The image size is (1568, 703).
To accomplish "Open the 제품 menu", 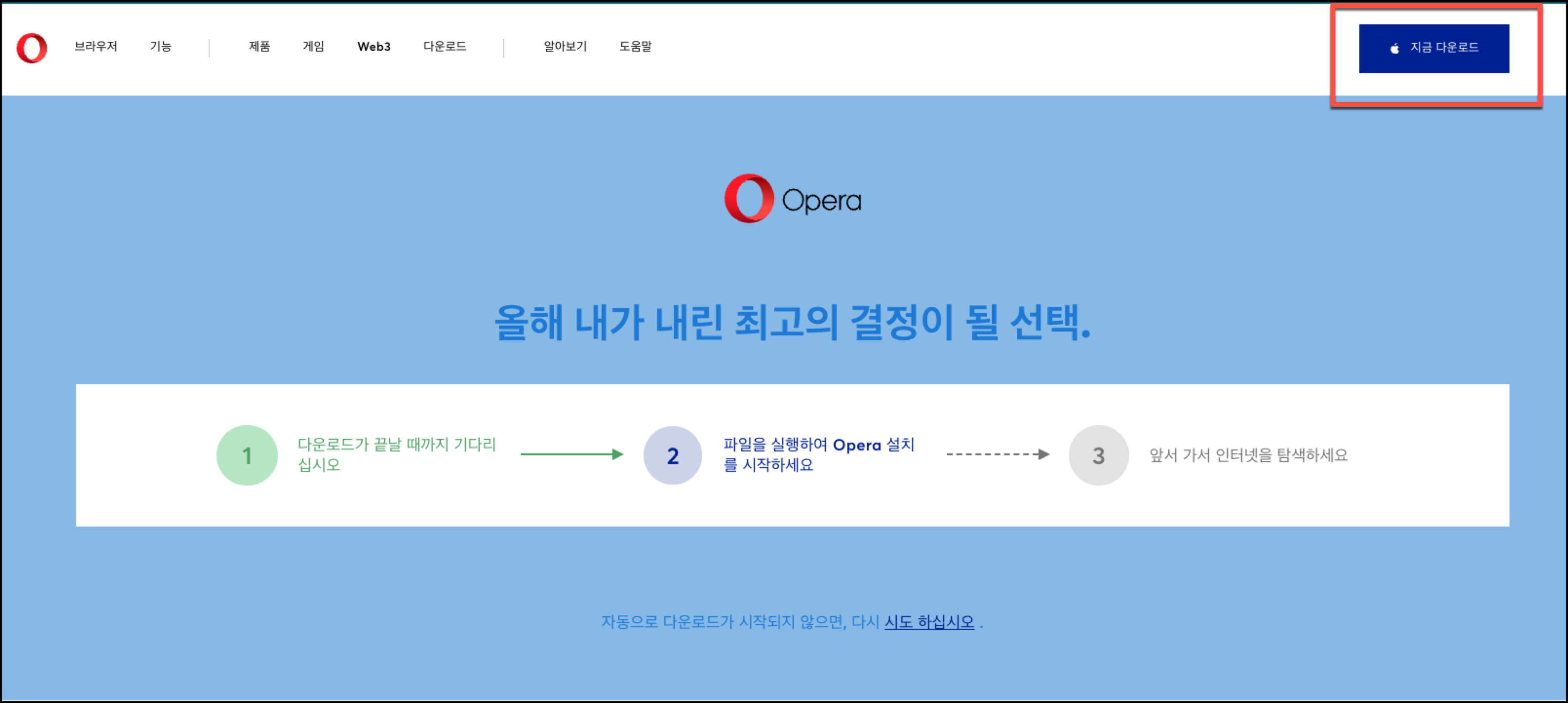I will 259,46.
